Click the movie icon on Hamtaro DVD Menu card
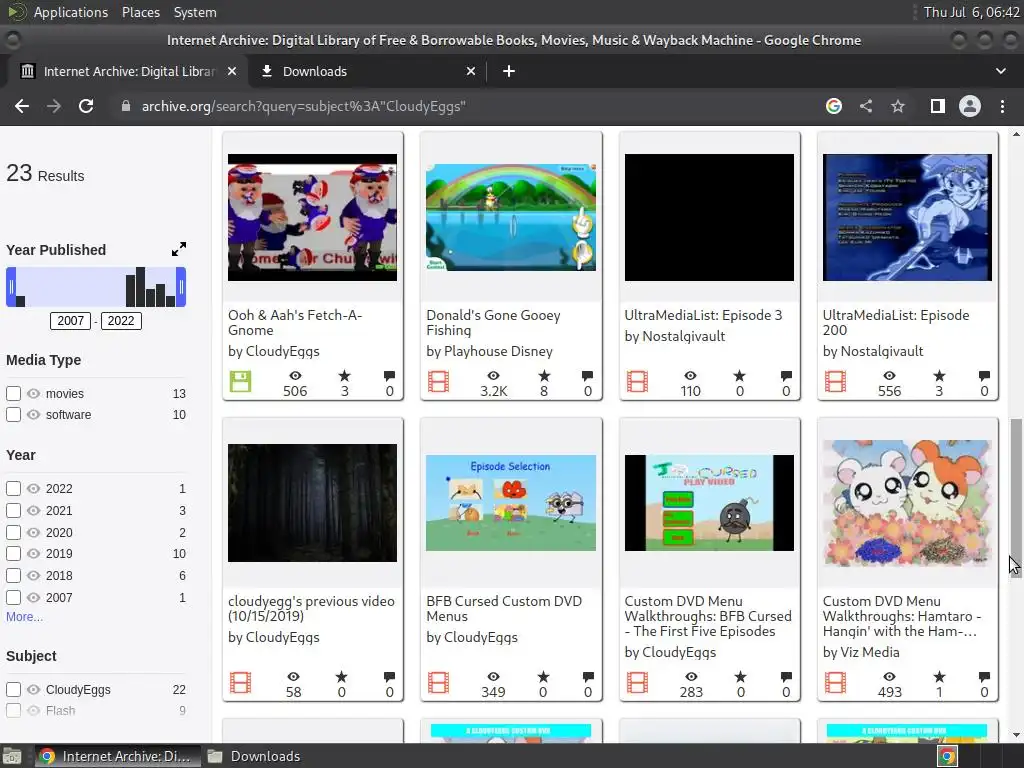The height and width of the screenshot is (768, 1024). pyautogui.click(x=835, y=682)
